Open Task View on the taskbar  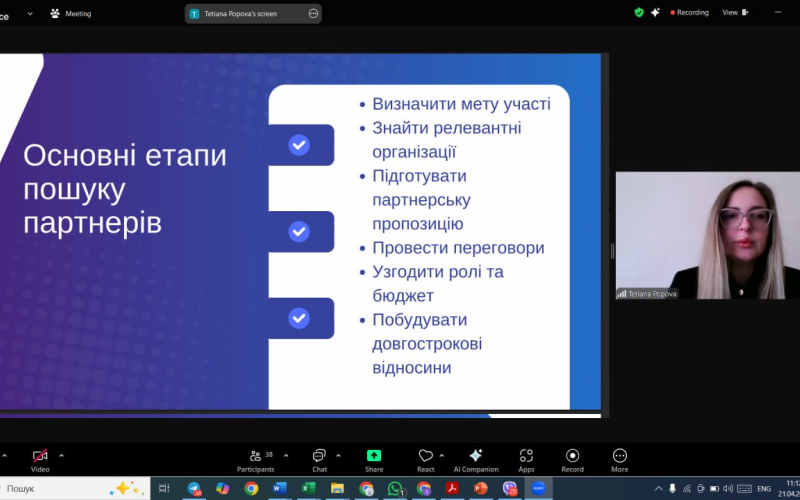pos(164,488)
